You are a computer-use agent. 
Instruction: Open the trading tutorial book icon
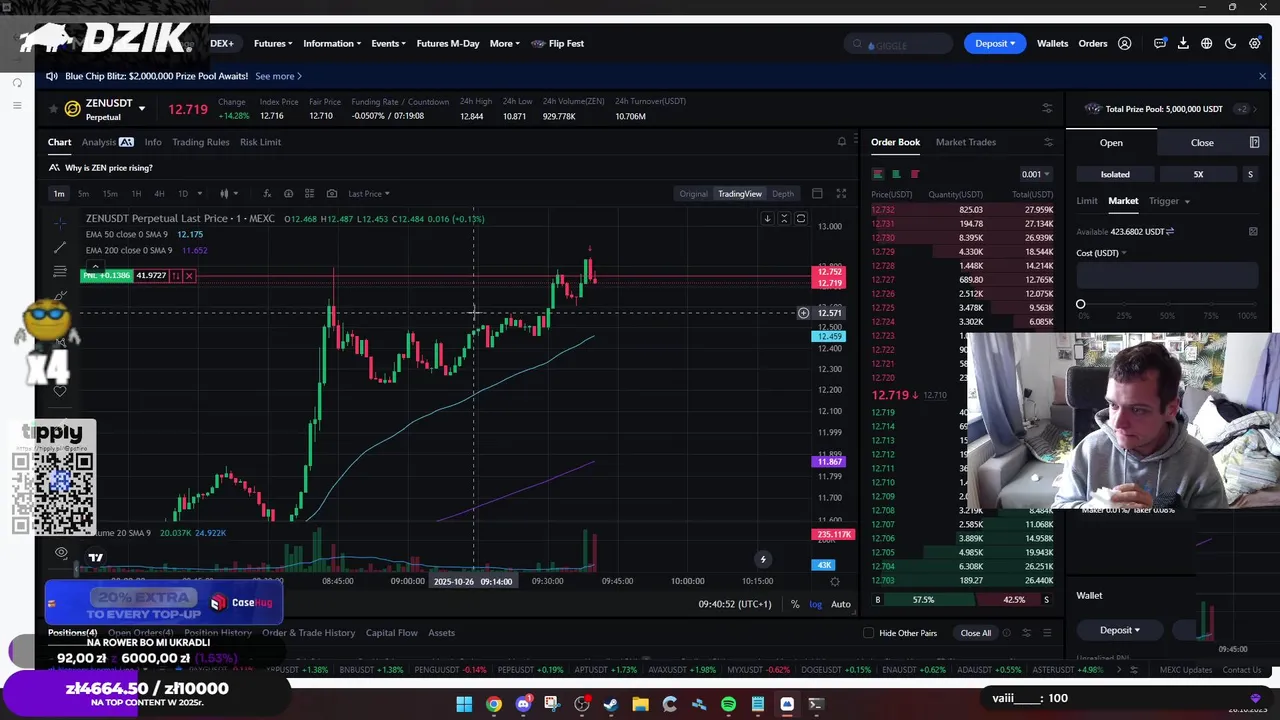point(1254,143)
